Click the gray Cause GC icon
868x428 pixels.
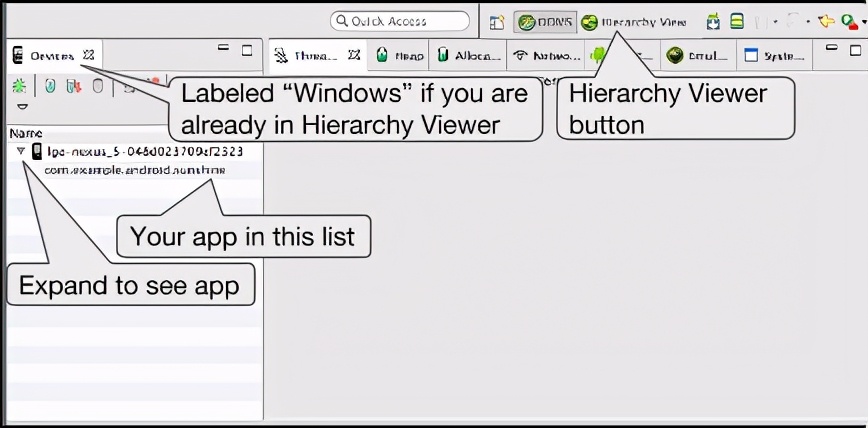pyautogui.click(x=97, y=86)
